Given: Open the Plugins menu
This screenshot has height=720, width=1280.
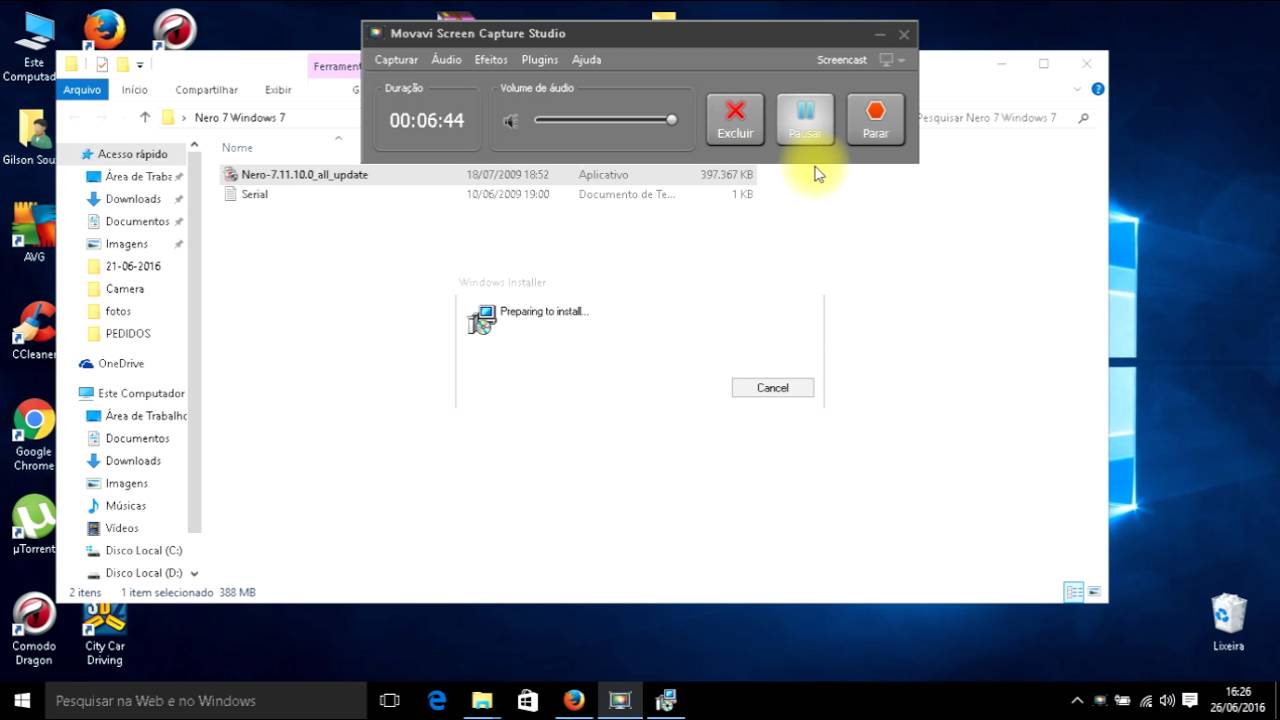Looking at the screenshot, I should click(540, 60).
